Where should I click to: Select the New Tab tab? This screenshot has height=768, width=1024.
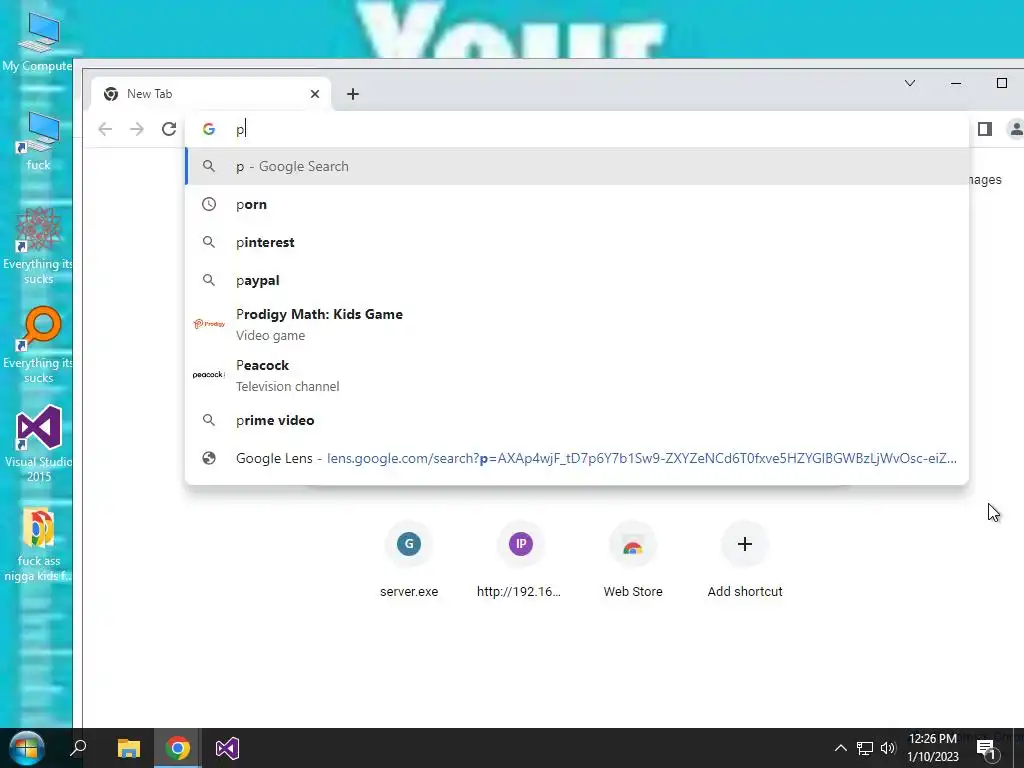pos(211,94)
